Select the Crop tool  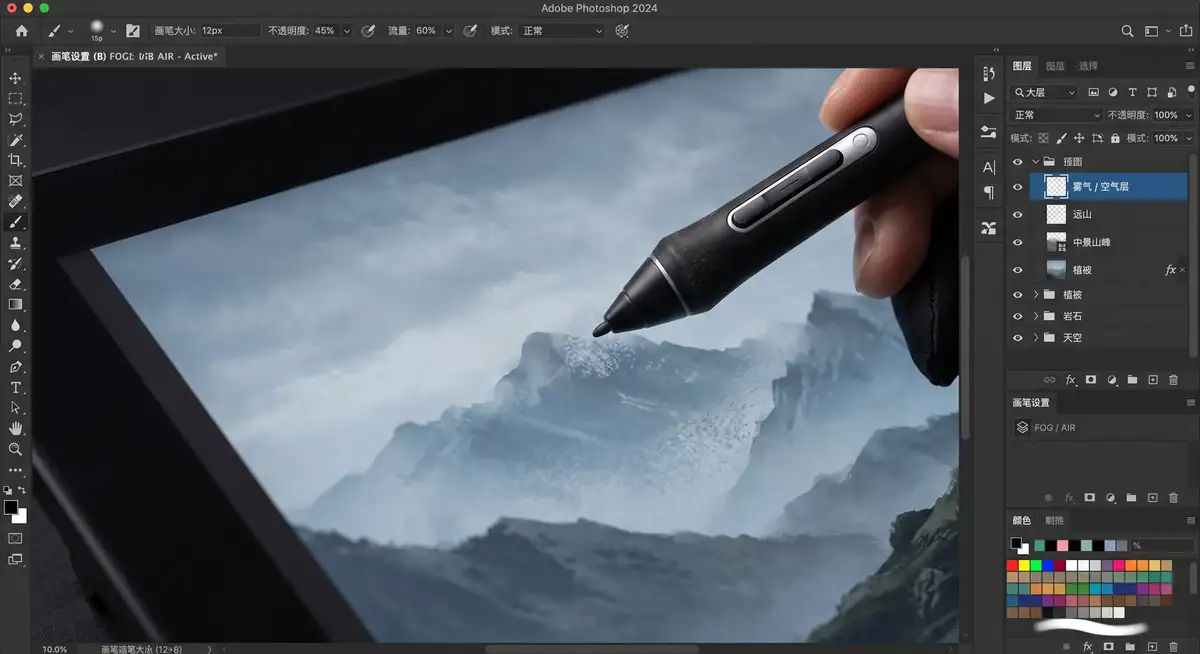click(x=15, y=161)
